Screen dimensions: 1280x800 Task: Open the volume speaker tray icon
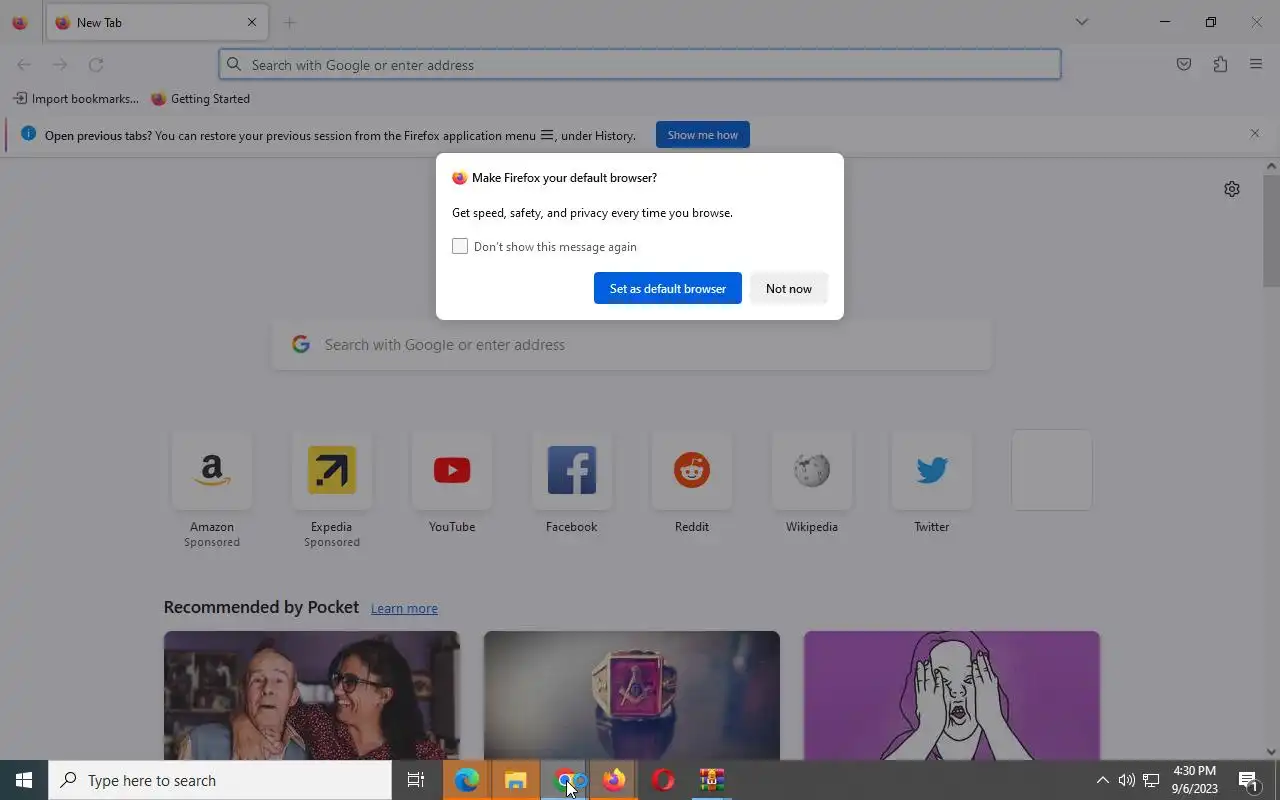click(x=1126, y=780)
